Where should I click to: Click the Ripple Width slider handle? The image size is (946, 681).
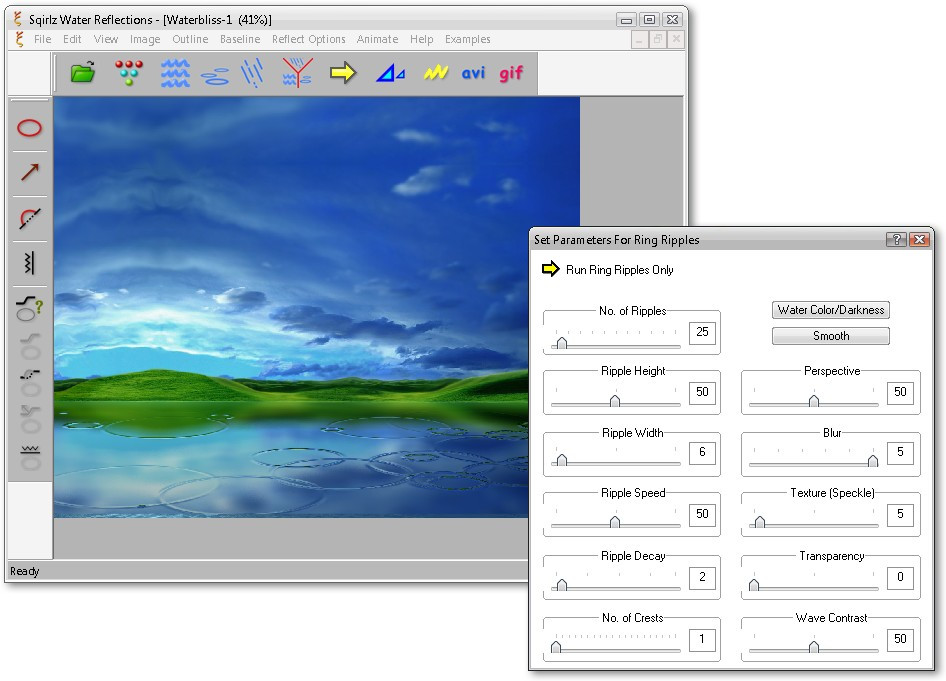point(562,460)
